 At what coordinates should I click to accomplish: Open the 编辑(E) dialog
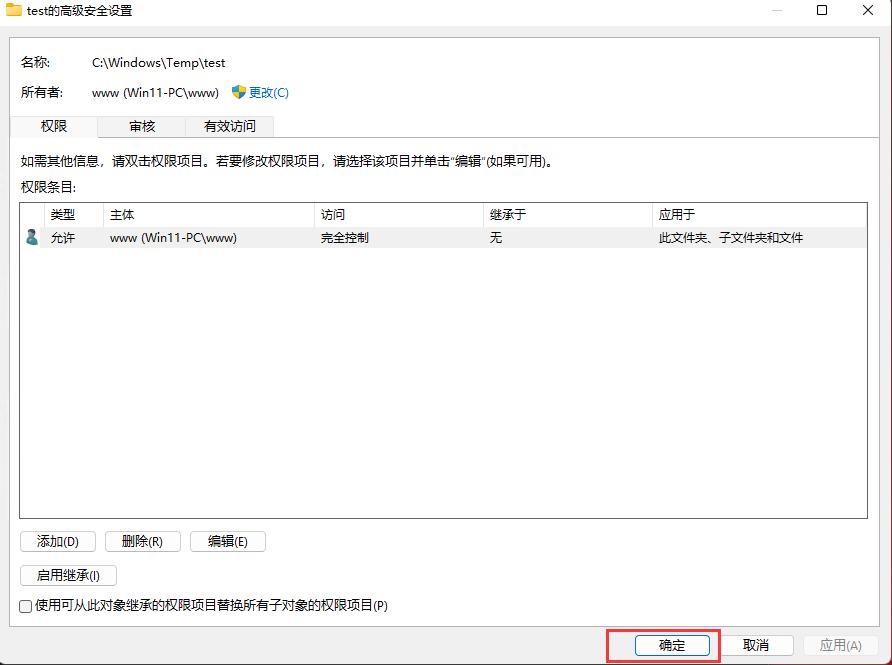pyautogui.click(x=227, y=541)
